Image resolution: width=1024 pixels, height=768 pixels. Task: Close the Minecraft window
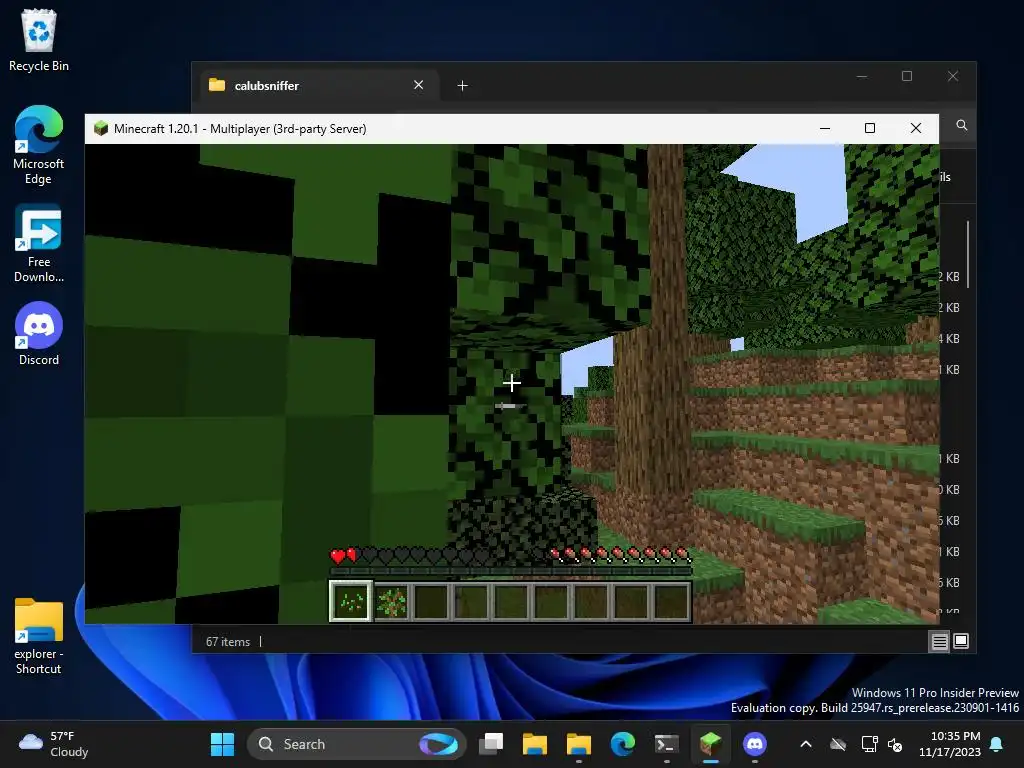916,129
